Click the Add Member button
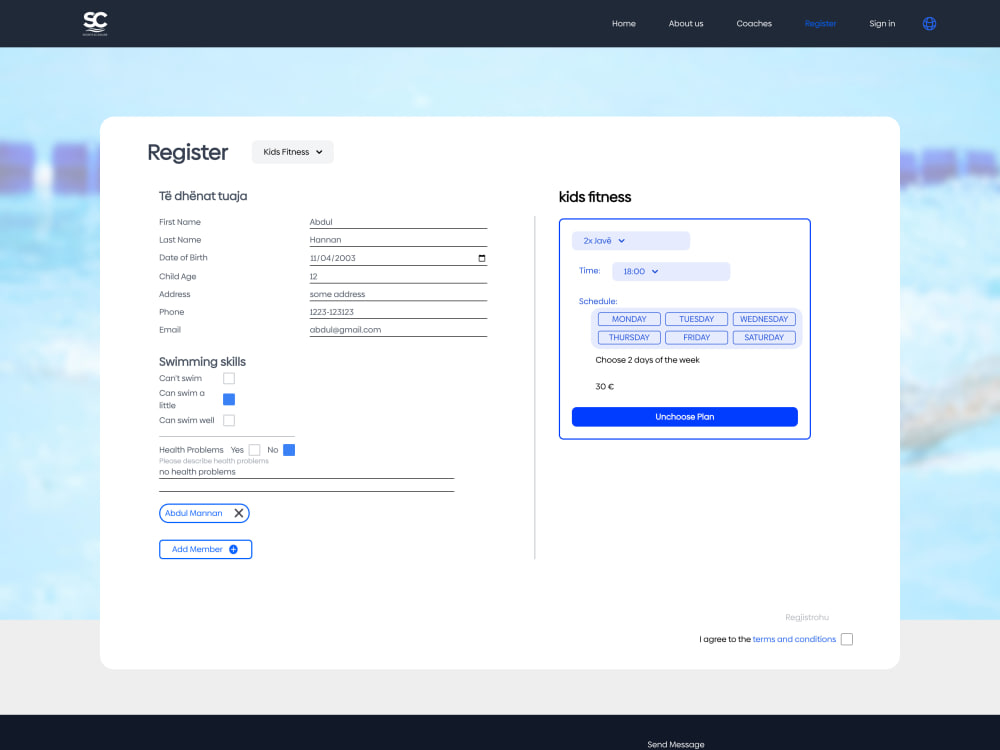 click(x=205, y=549)
